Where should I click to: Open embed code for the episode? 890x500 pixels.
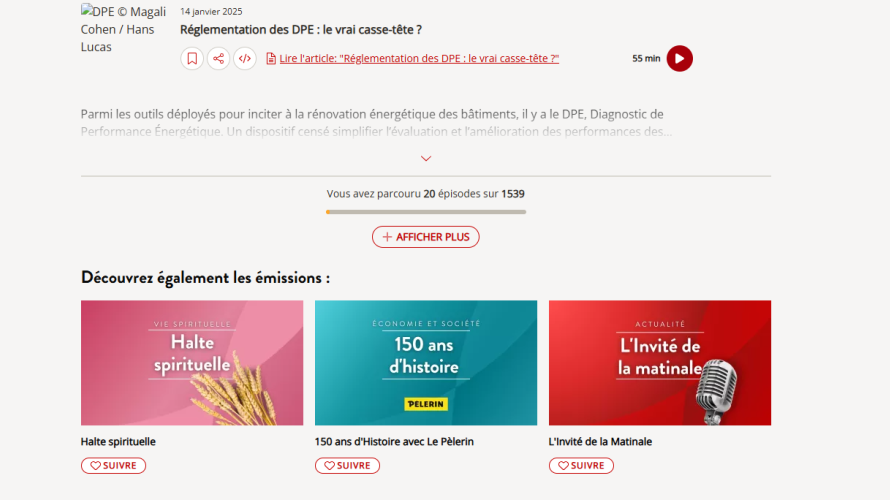pyautogui.click(x=245, y=58)
